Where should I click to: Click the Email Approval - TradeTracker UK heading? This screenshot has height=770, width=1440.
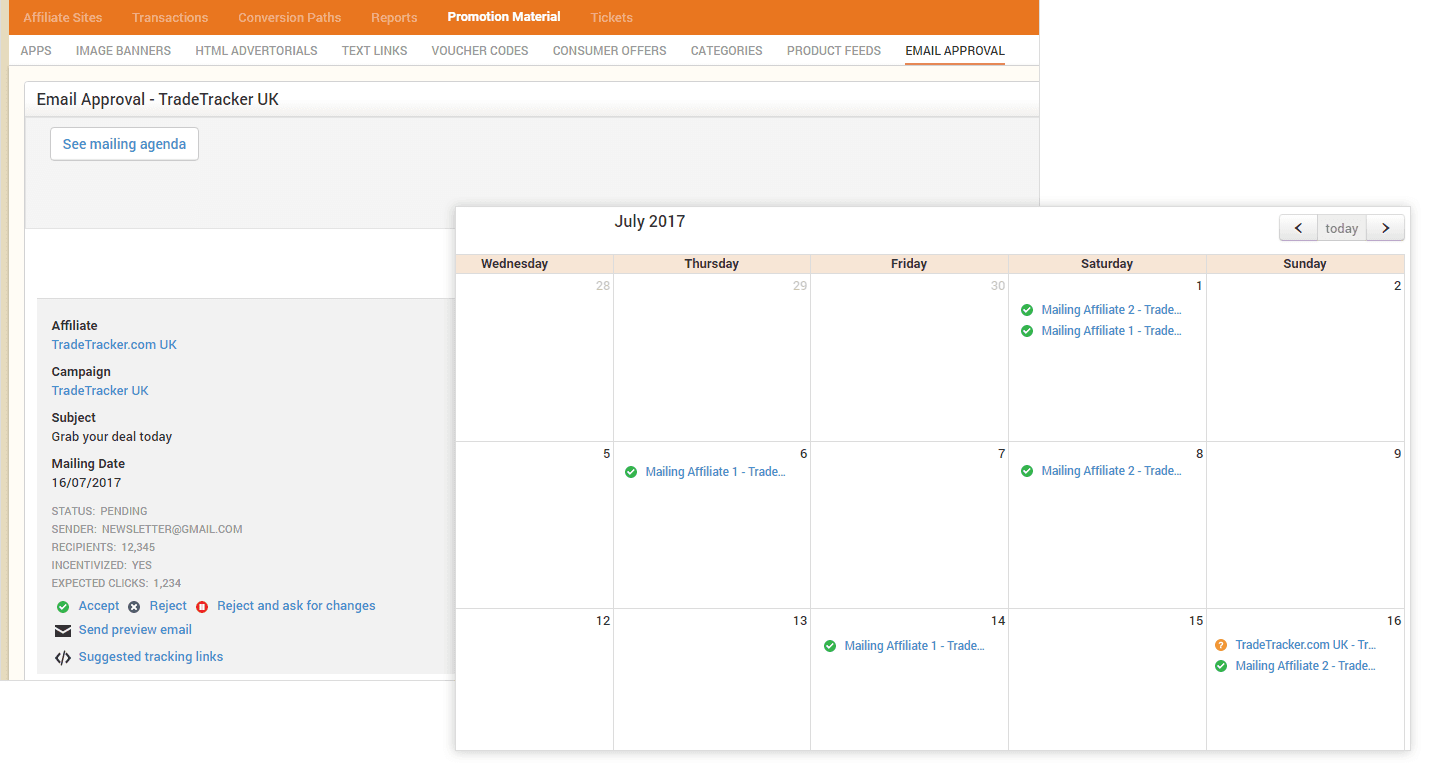(158, 100)
